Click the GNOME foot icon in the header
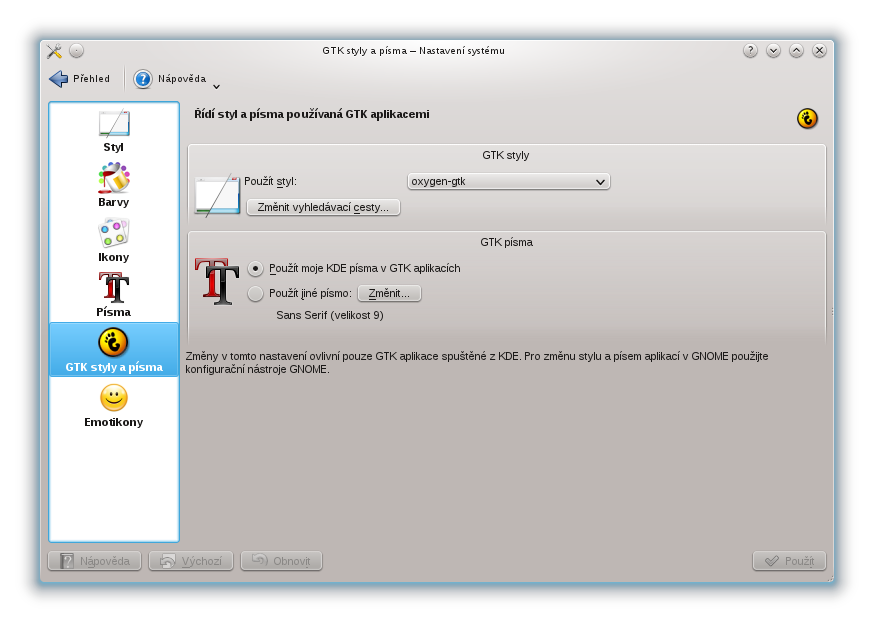The width and height of the screenshot is (874, 622). pyautogui.click(x=807, y=118)
